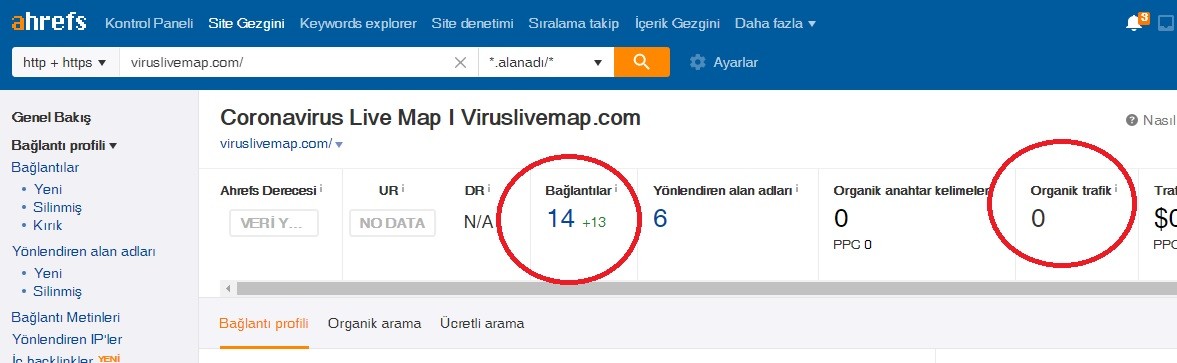Switch to the Organik arama tab

pos(375,324)
